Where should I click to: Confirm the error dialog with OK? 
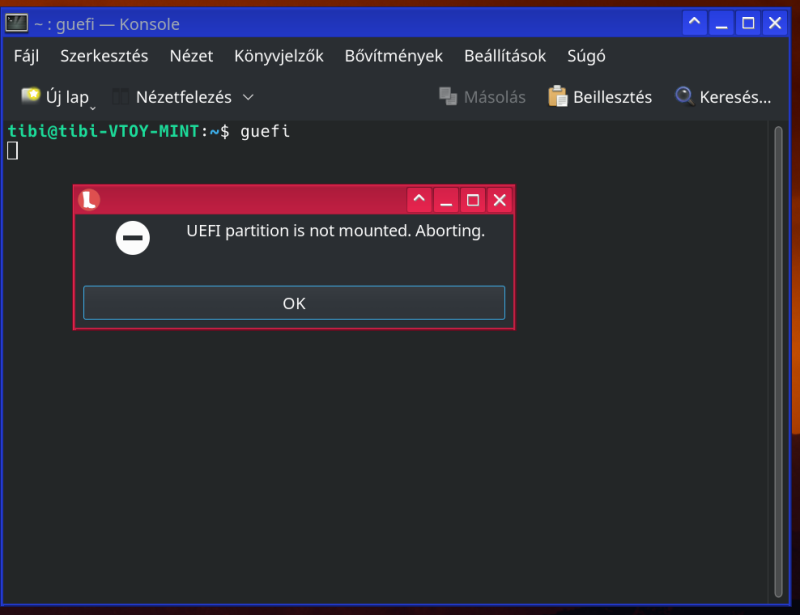point(294,303)
